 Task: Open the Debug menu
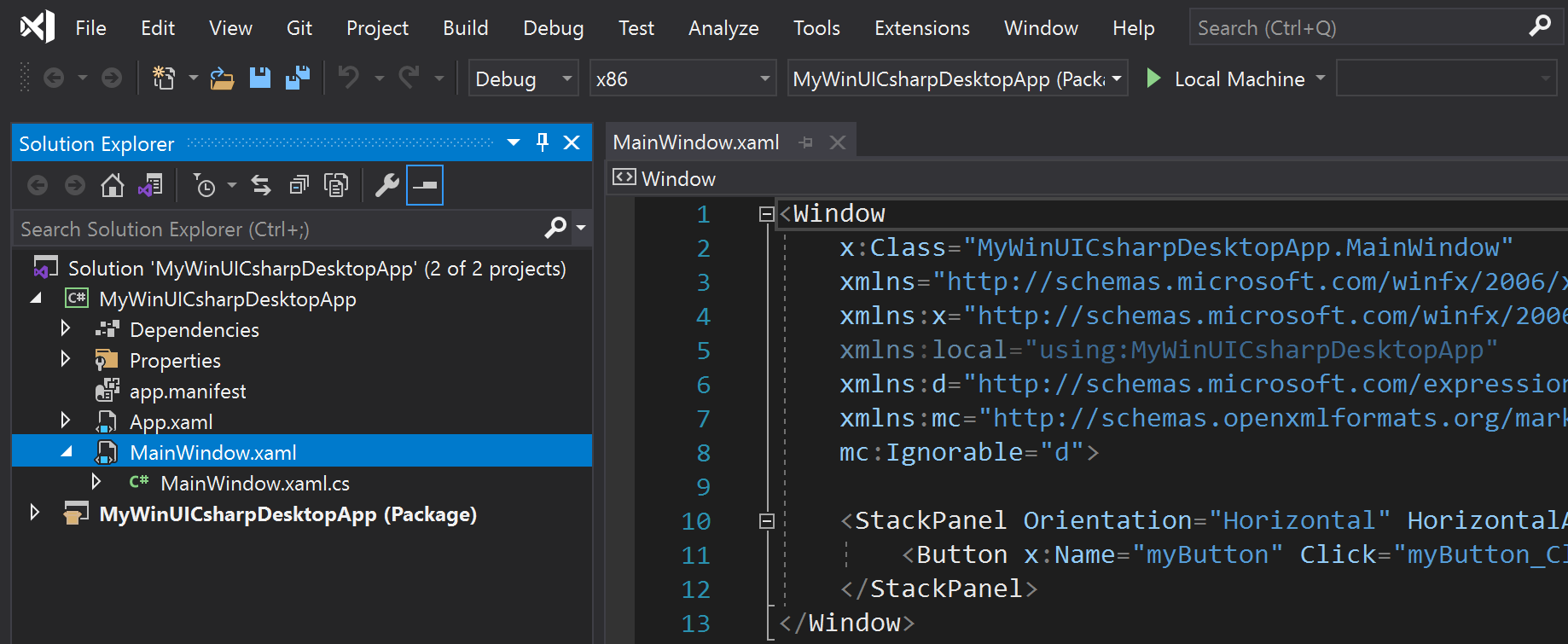554,28
